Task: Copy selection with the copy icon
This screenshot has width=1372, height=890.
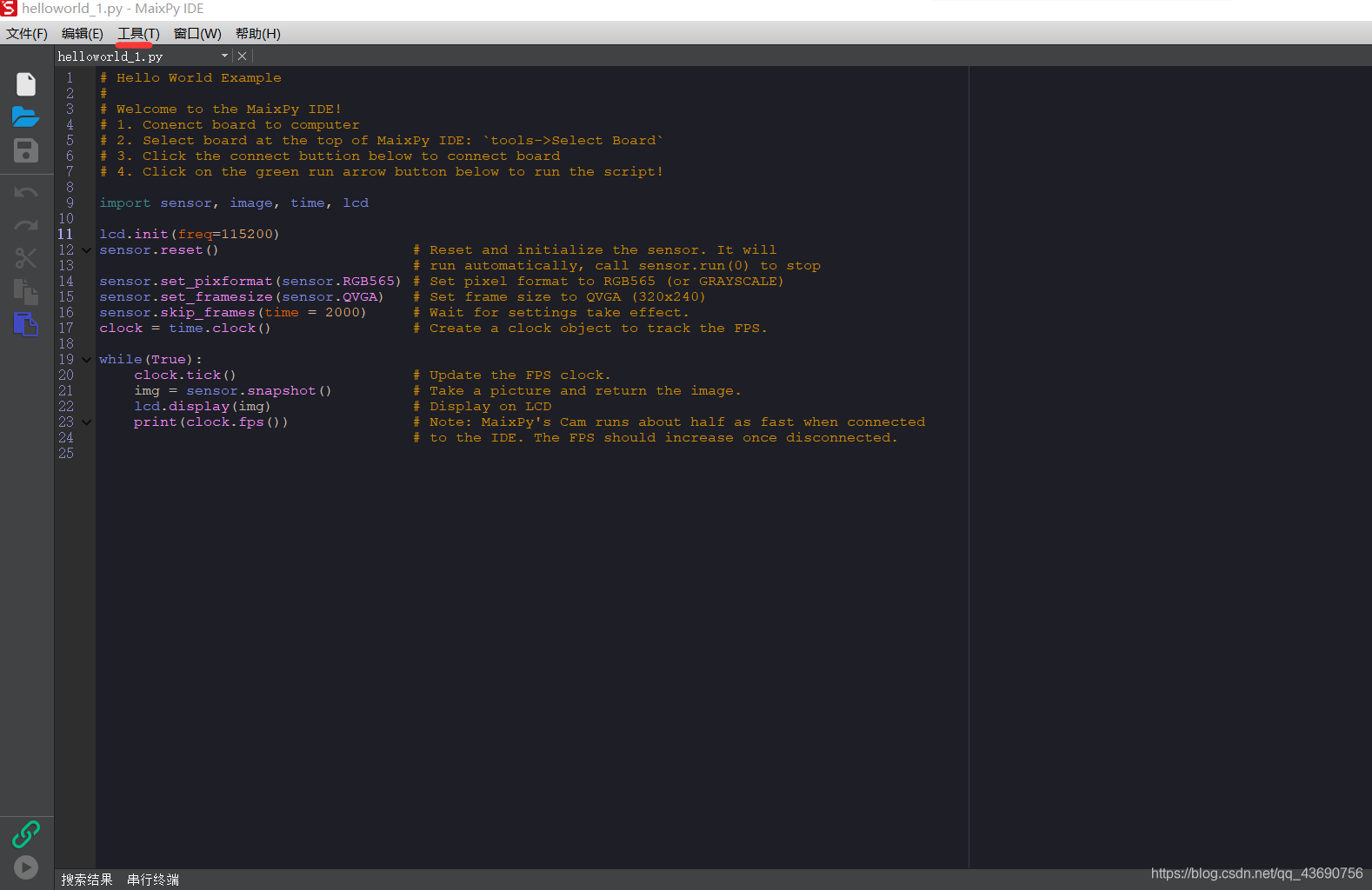Action: coord(26,291)
